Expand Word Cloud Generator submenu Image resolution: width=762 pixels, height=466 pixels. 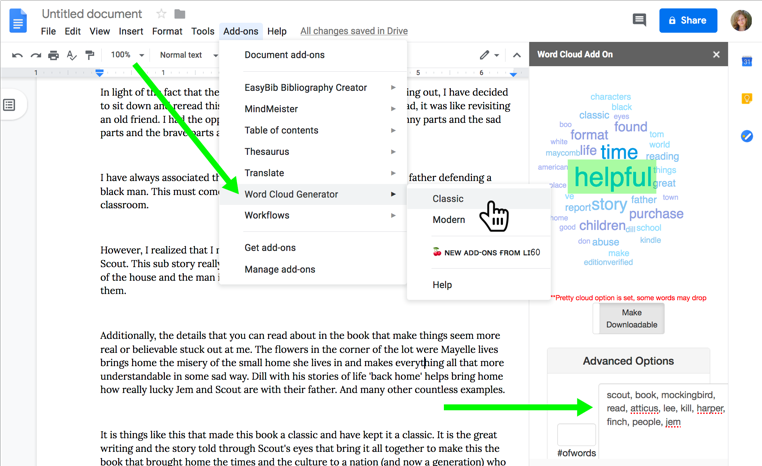click(x=313, y=194)
